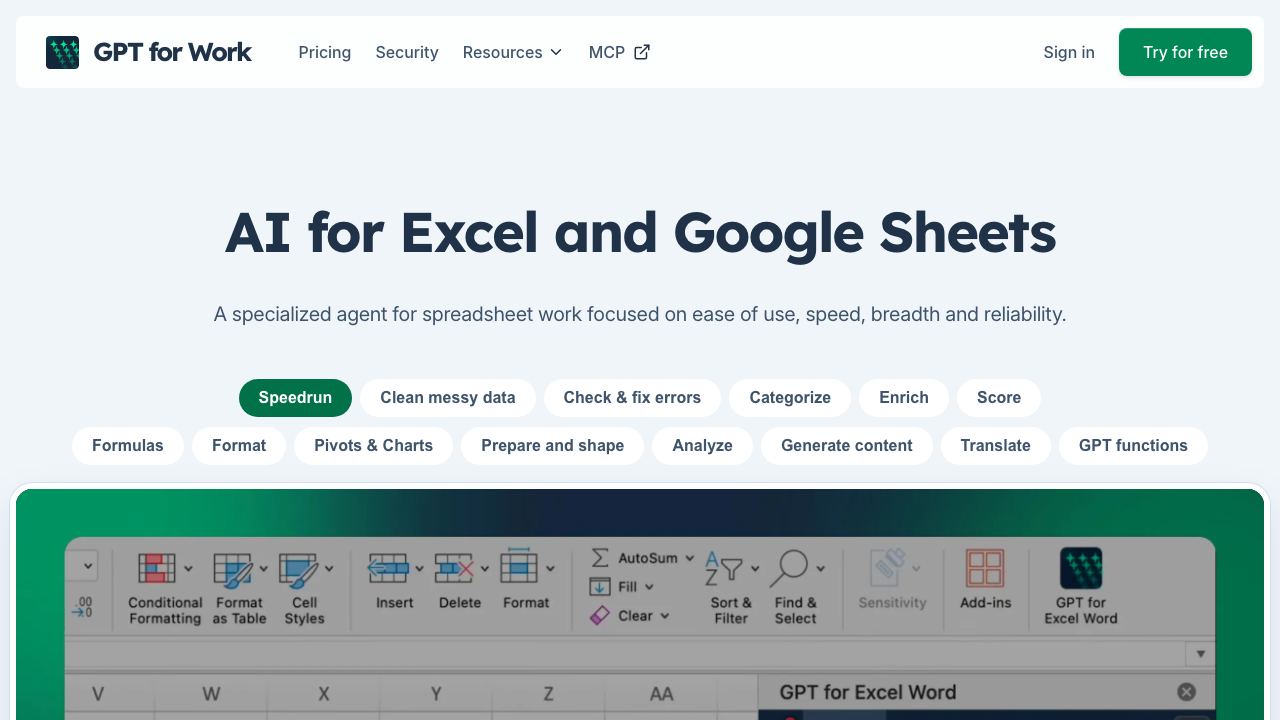Switch to the Format pill tab

click(x=239, y=445)
